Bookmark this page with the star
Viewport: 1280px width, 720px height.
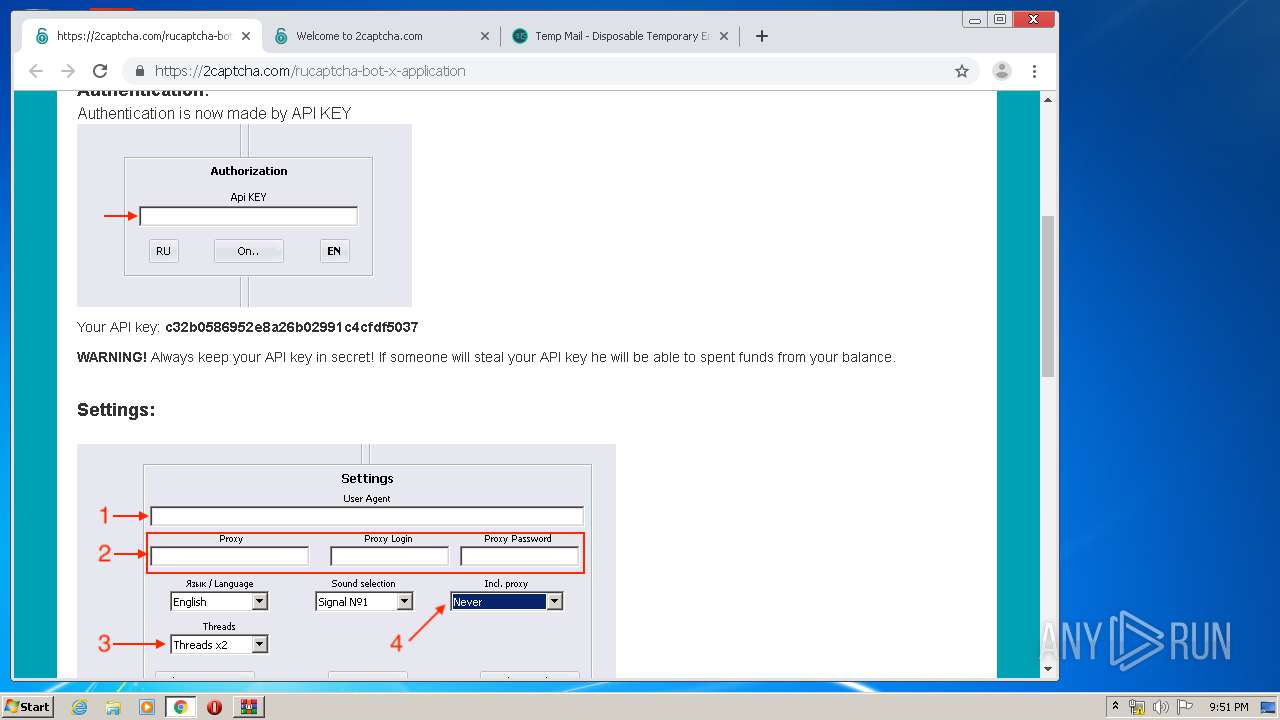pyautogui.click(x=962, y=71)
